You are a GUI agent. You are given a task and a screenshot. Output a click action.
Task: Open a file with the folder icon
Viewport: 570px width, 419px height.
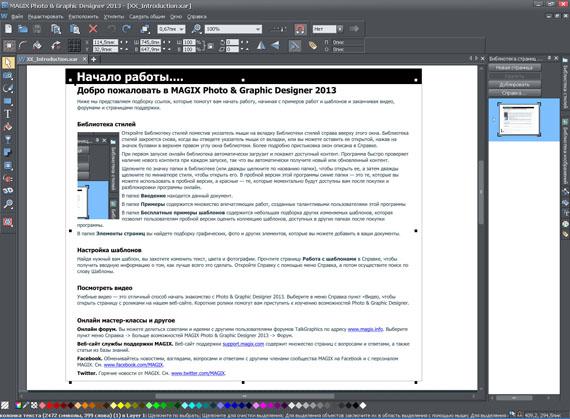click(x=23, y=29)
